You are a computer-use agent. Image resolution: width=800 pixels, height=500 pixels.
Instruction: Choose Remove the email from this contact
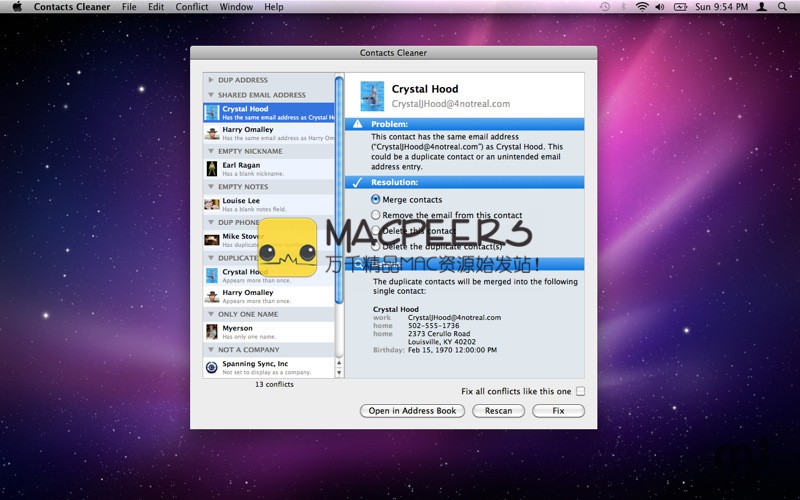coord(376,215)
